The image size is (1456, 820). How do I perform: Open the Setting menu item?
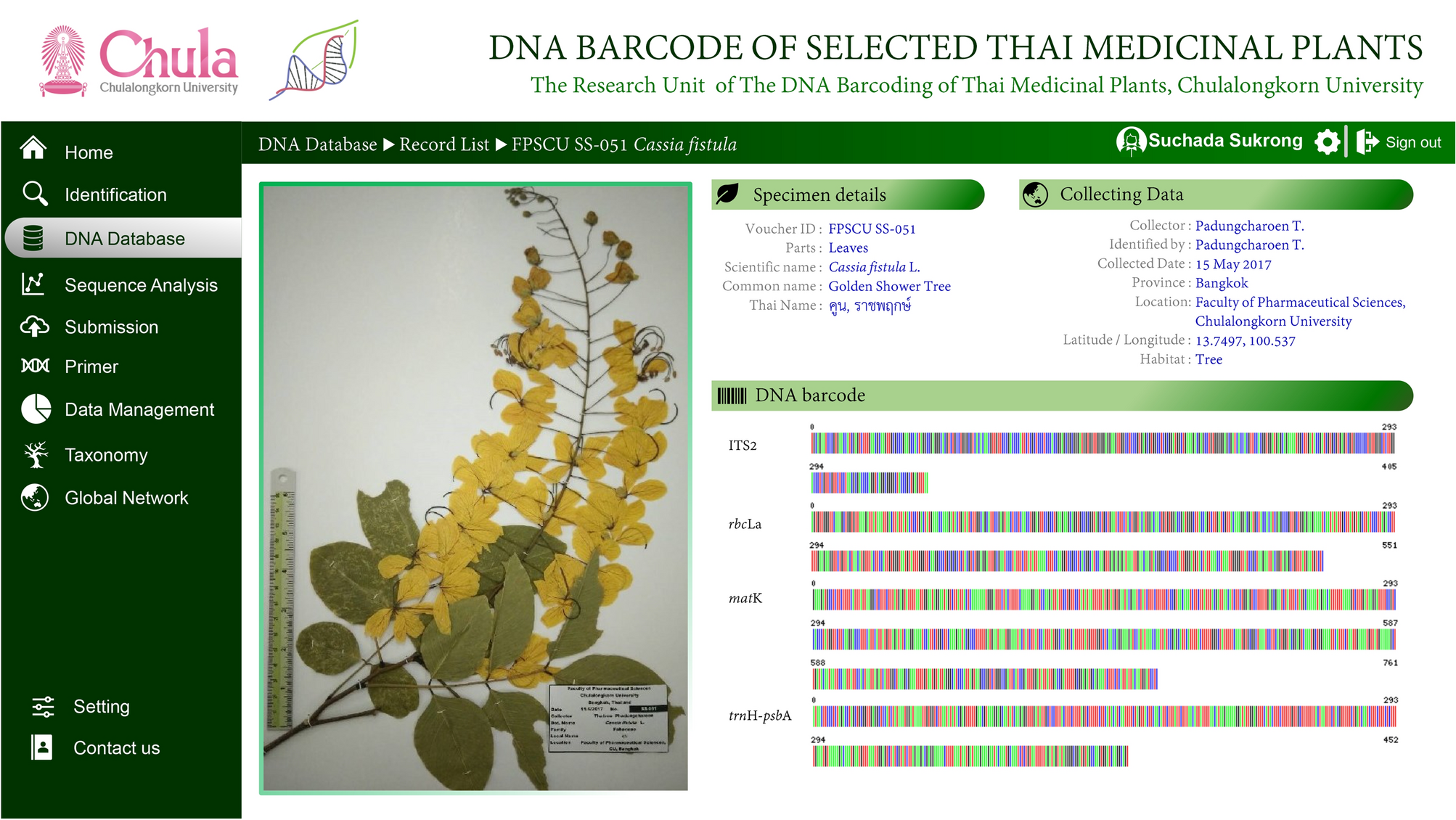(101, 707)
